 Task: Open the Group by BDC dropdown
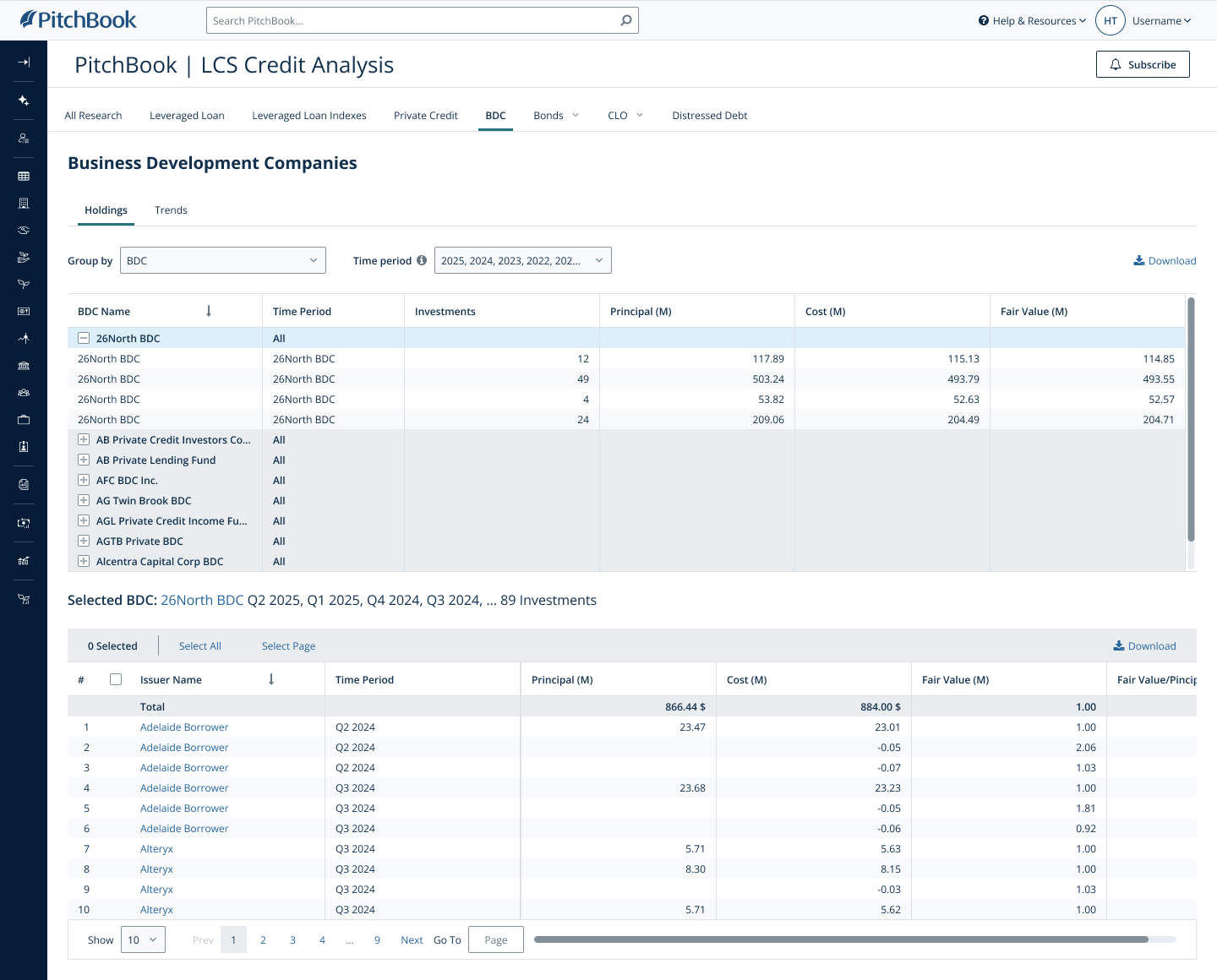[222, 260]
